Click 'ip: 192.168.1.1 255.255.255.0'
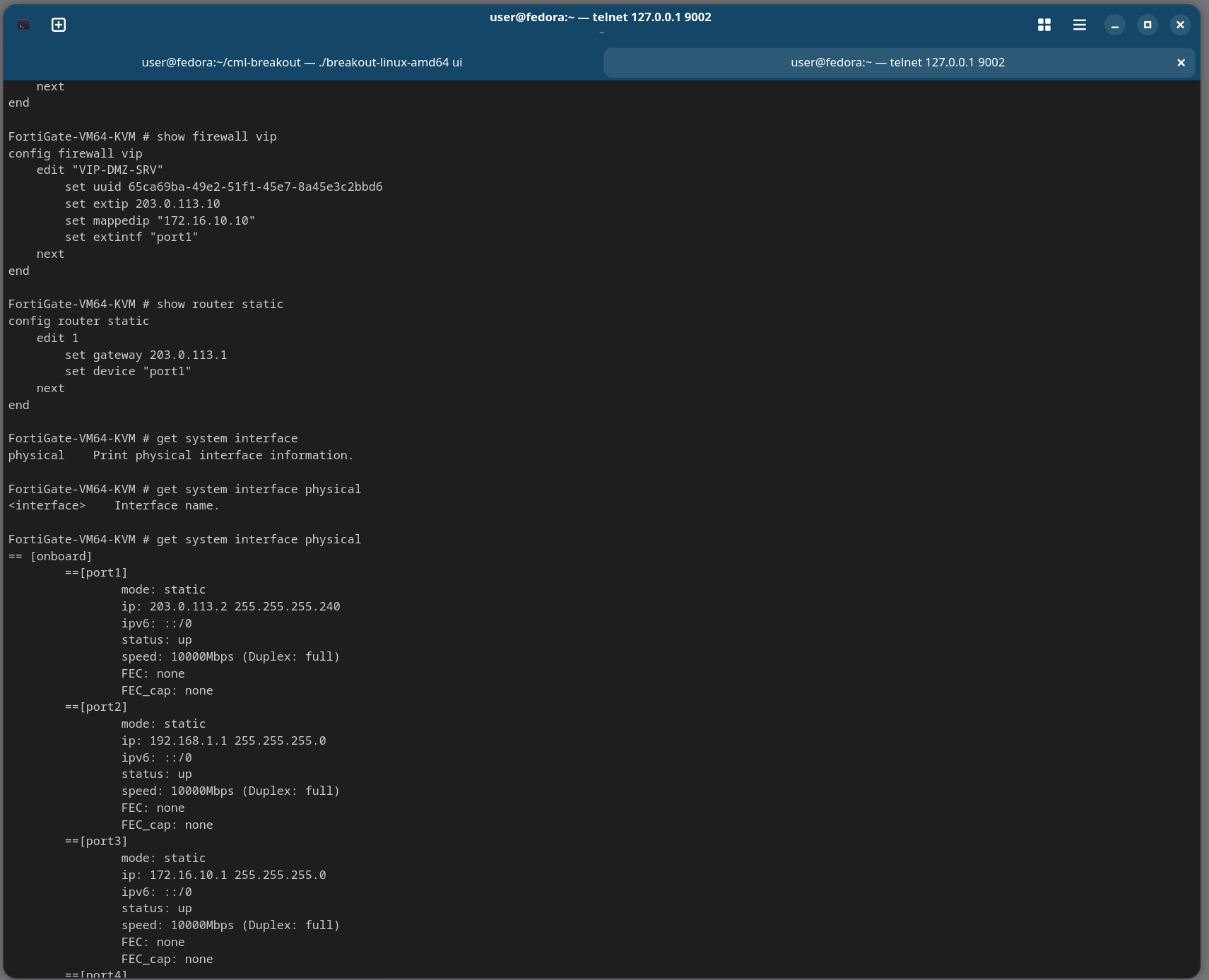 click(x=223, y=740)
